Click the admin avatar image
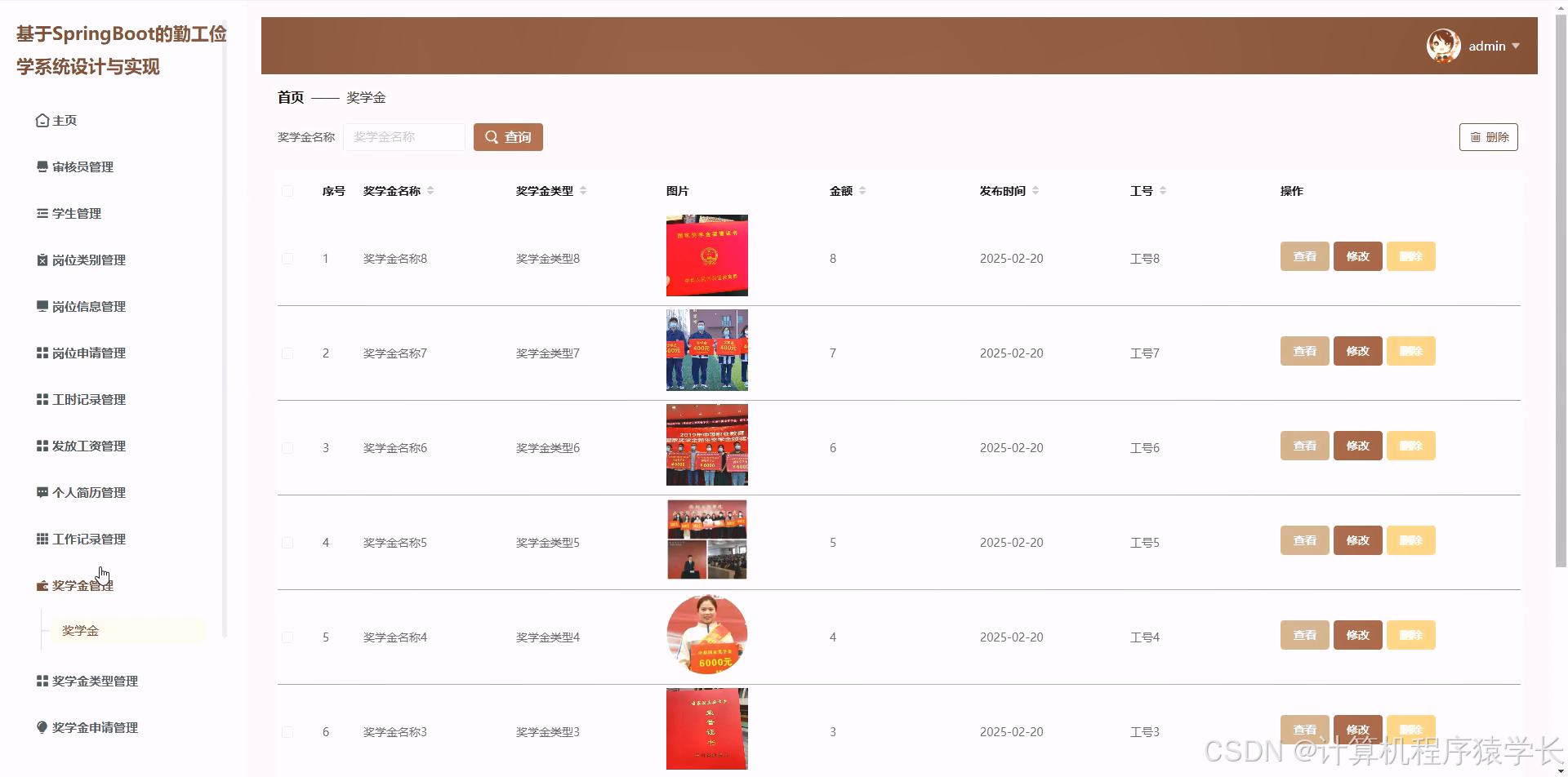The height and width of the screenshot is (777, 1568). tap(1444, 46)
